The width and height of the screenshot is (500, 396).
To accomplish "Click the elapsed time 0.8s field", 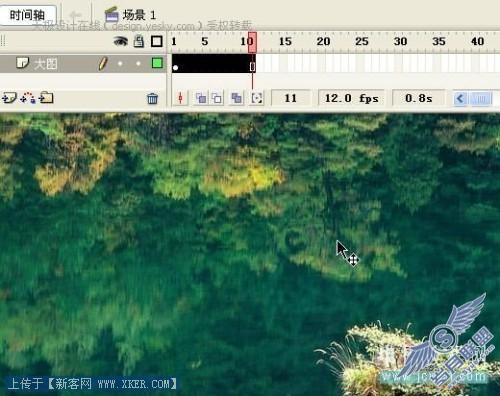I will (x=419, y=98).
